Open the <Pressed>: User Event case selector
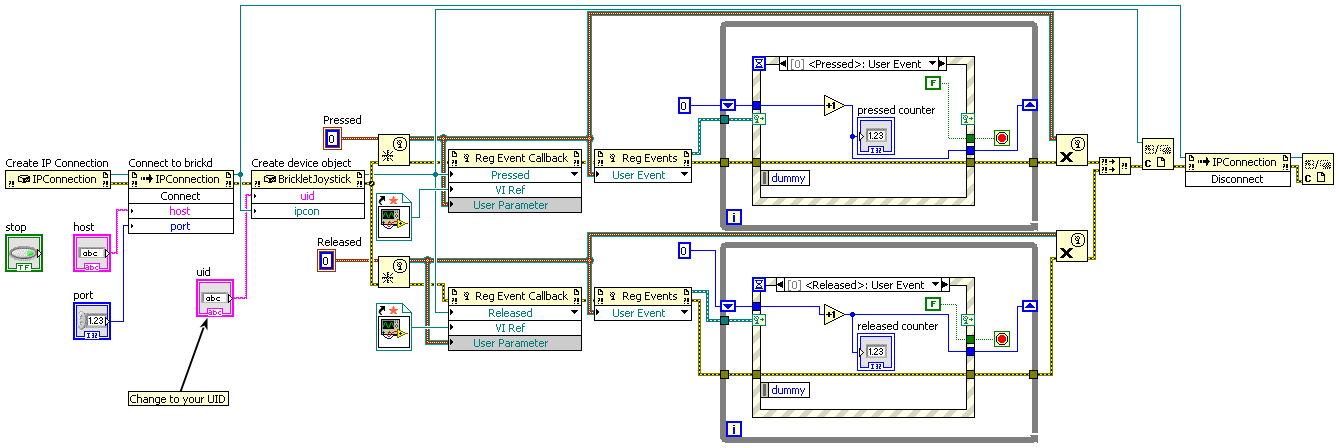The image size is (1339, 448). tap(862, 64)
